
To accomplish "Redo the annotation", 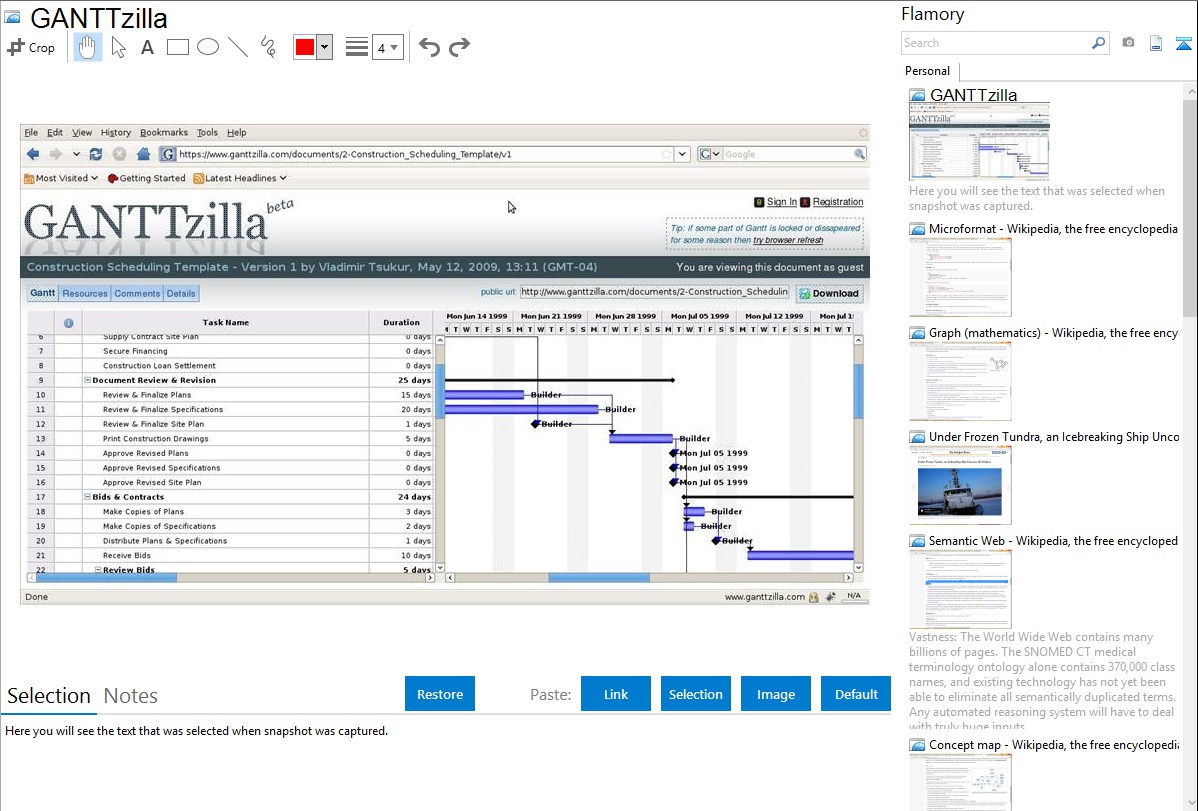I will pos(459,47).
